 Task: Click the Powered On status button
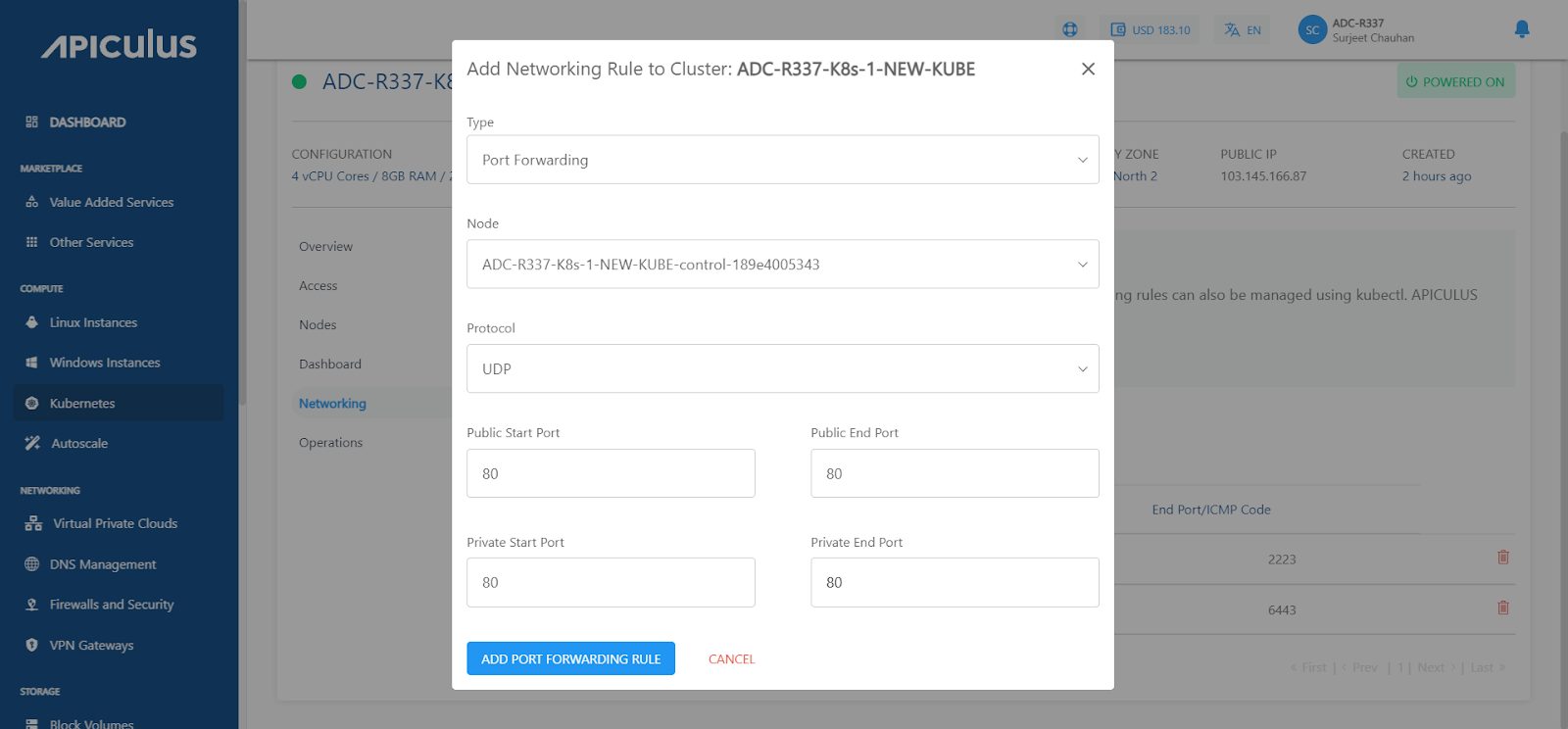point(1455,81)
